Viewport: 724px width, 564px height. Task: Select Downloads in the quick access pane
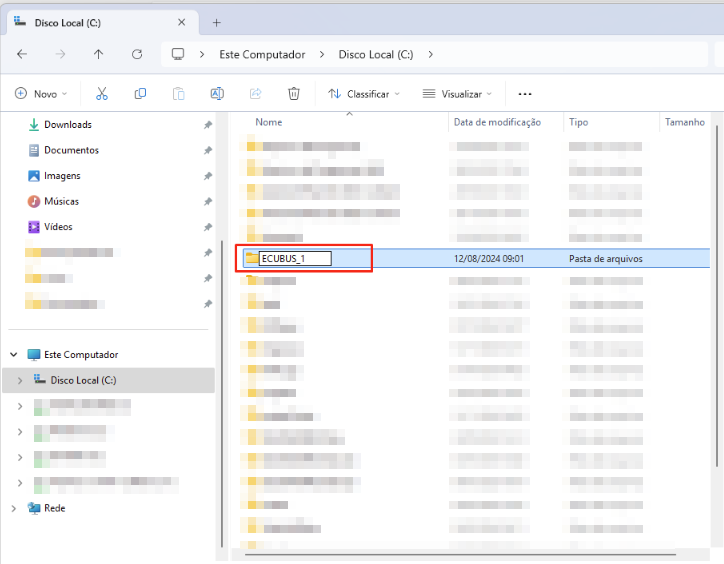click(67, 125)
